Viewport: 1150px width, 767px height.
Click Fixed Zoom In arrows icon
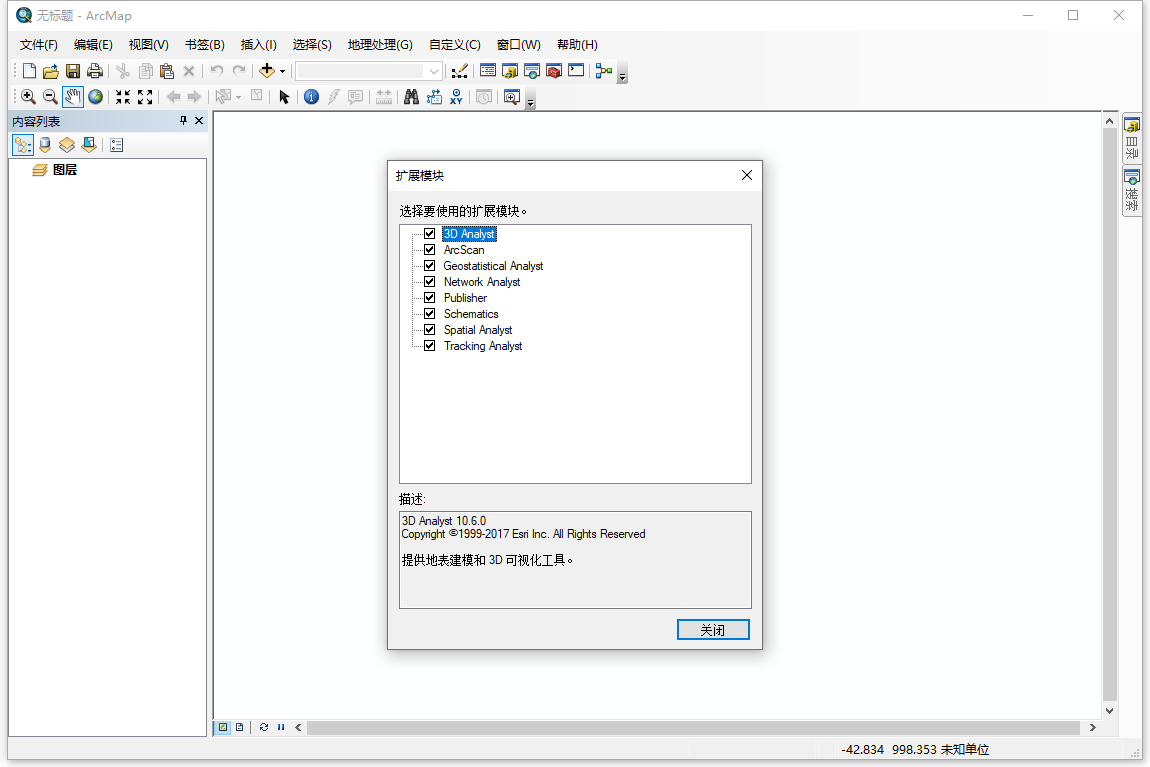tap(122, 97)
